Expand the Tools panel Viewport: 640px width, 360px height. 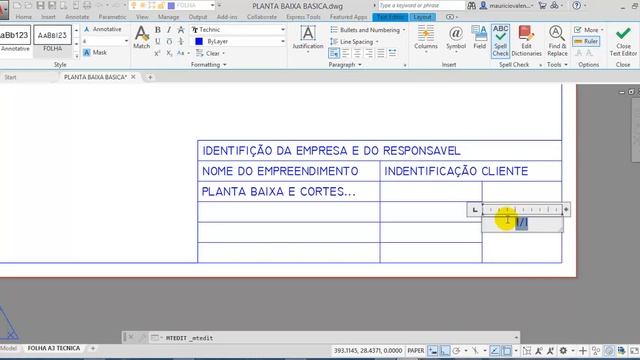pyautogui.click(x=557, y=64)
